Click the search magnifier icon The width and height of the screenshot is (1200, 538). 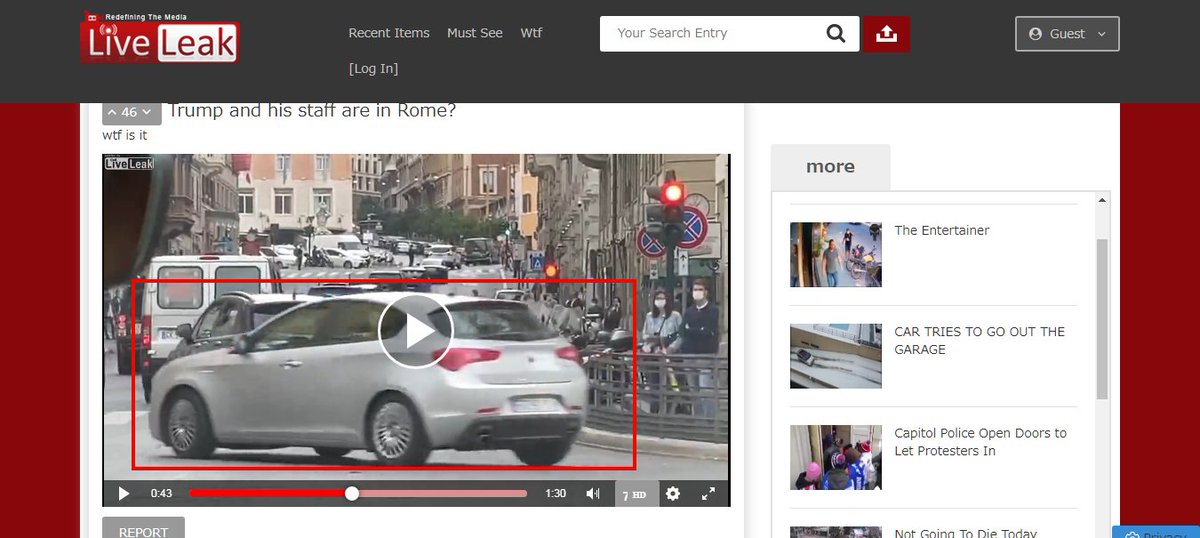tap(836, 33)
